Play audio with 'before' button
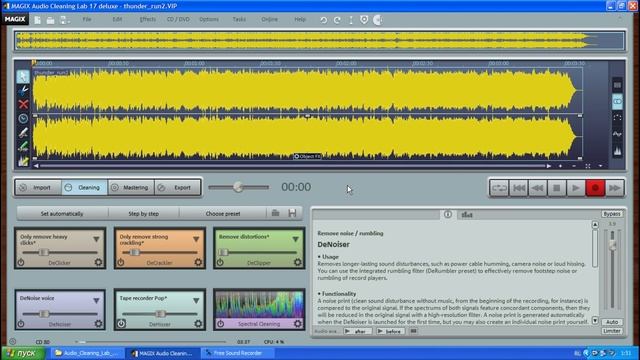 pyautogui.click(x=390, y=331)
